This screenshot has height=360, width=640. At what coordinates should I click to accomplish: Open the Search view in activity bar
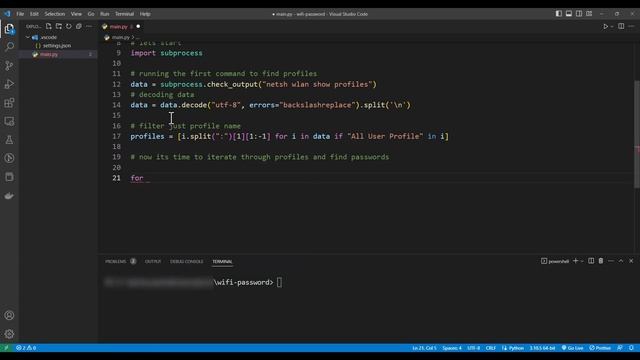[x=9, y=47]
